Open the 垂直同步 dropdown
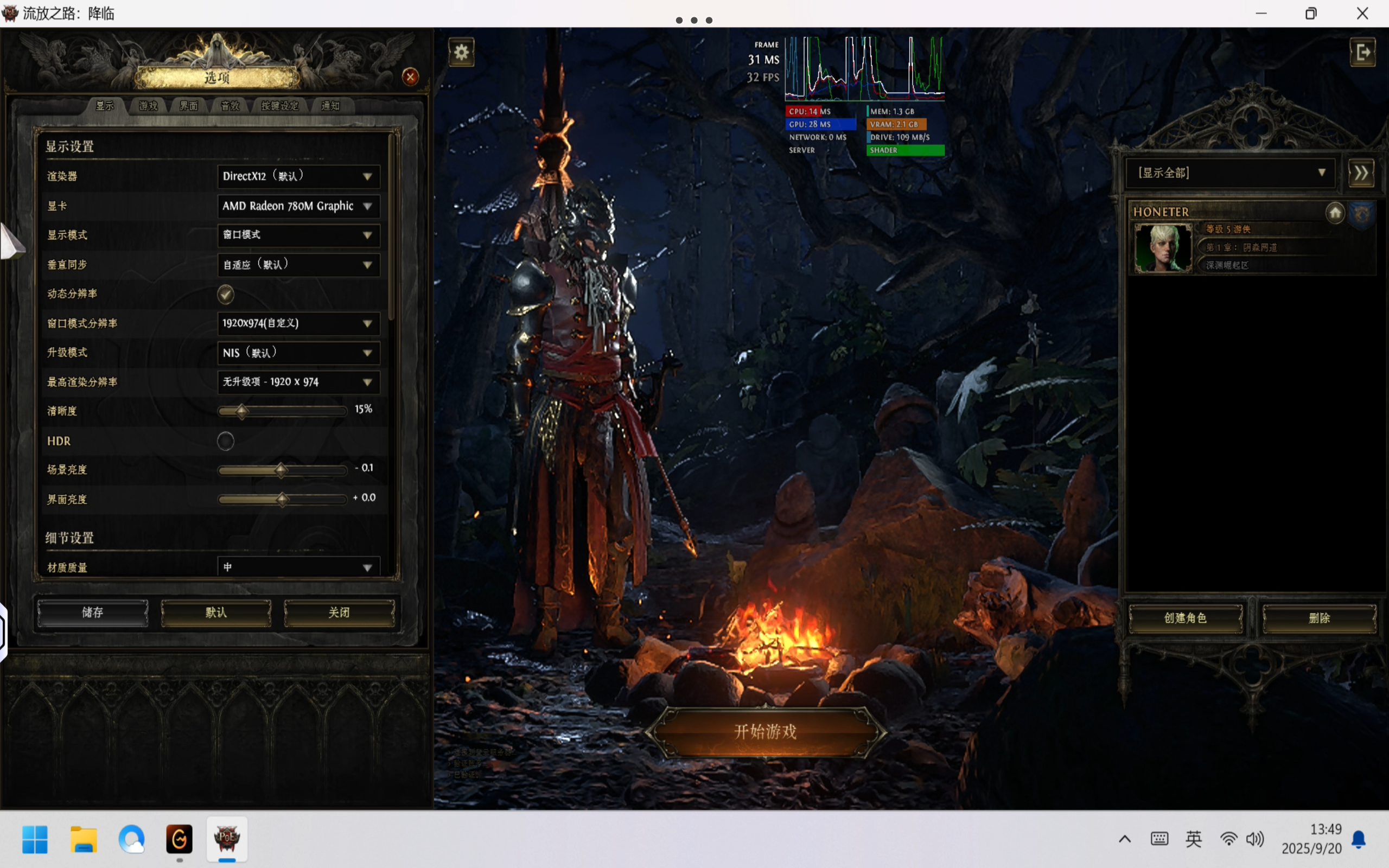Screen dimensions: 1389x868 click(298, 265)
